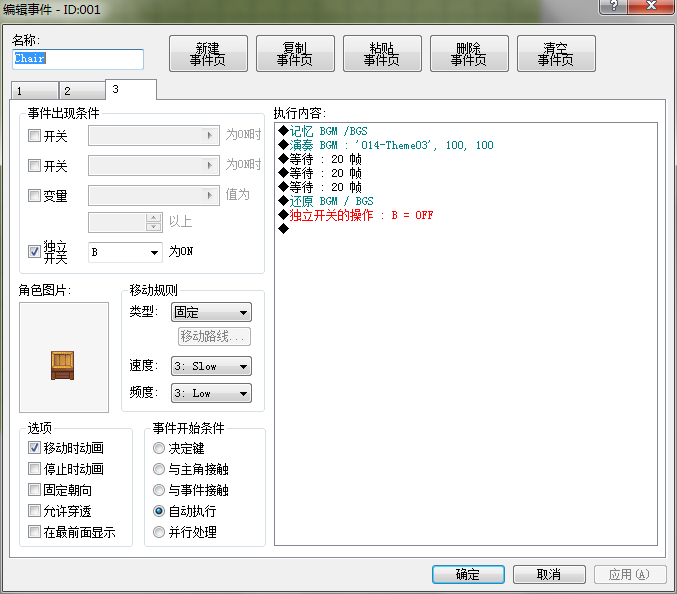Click 新建事件页 button
Image resolution: width=677 pixels, height=594 pixels.
tap(208, 54)
